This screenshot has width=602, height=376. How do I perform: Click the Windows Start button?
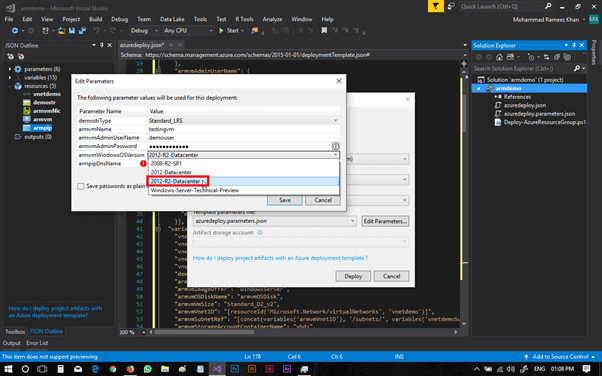click(x=8, y=369)
